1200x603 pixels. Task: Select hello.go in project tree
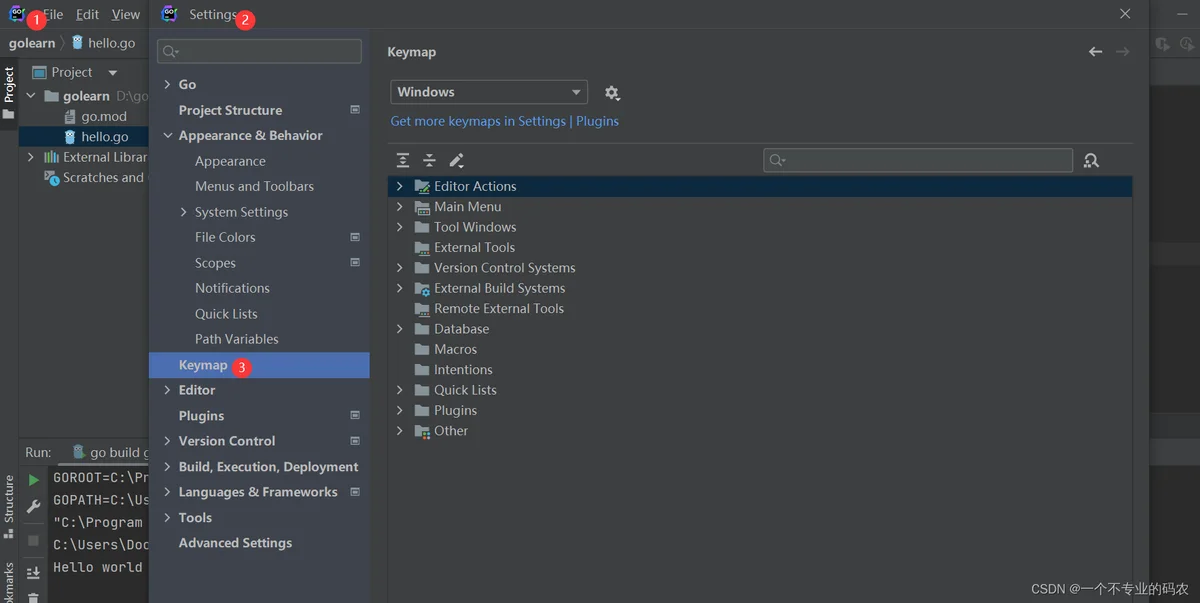click(x=105, y=137)
